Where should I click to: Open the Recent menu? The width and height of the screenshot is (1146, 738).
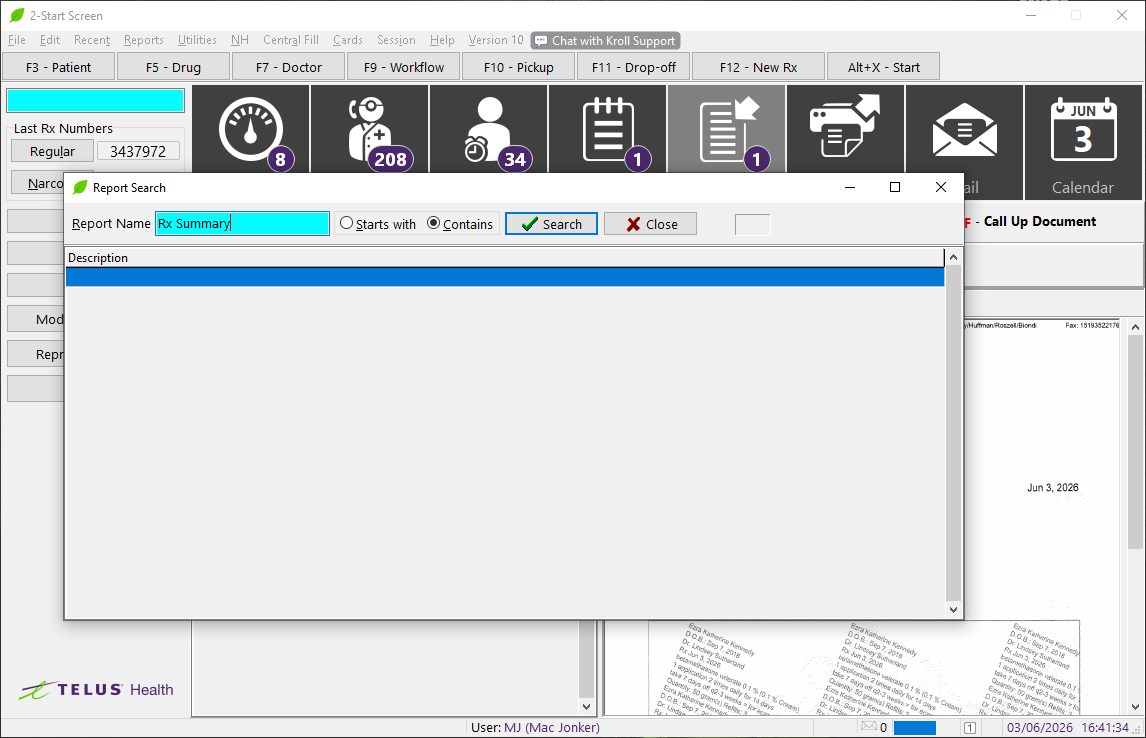[x=92, y=40]
